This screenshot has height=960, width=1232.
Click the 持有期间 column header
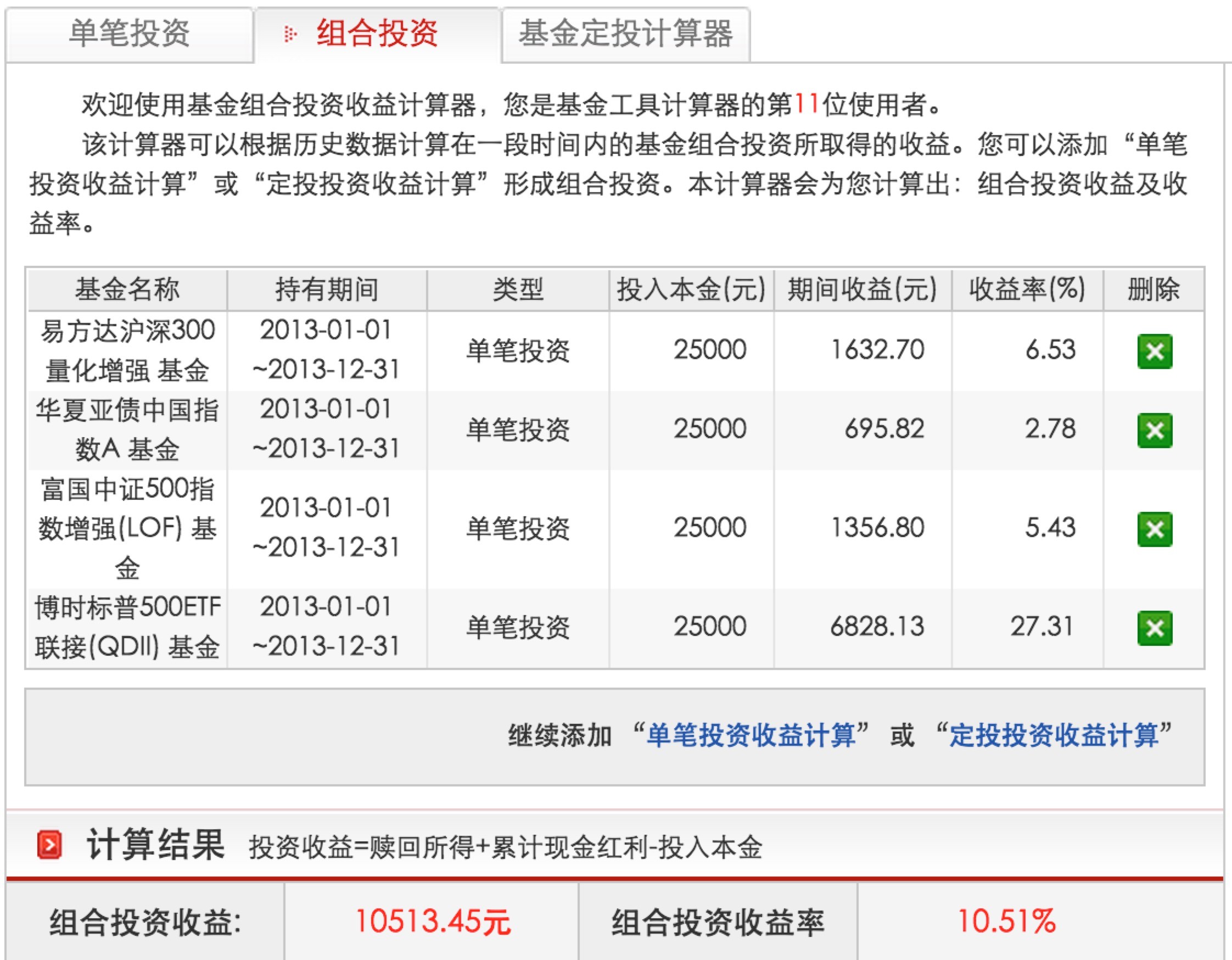[x=327, y=289]
